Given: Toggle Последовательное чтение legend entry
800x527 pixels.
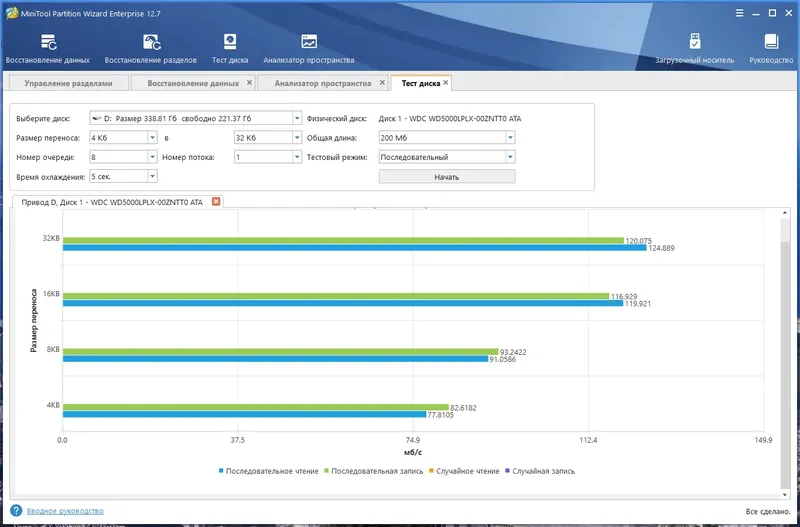Looking at the screenshot, I should (x=268, y=471).
